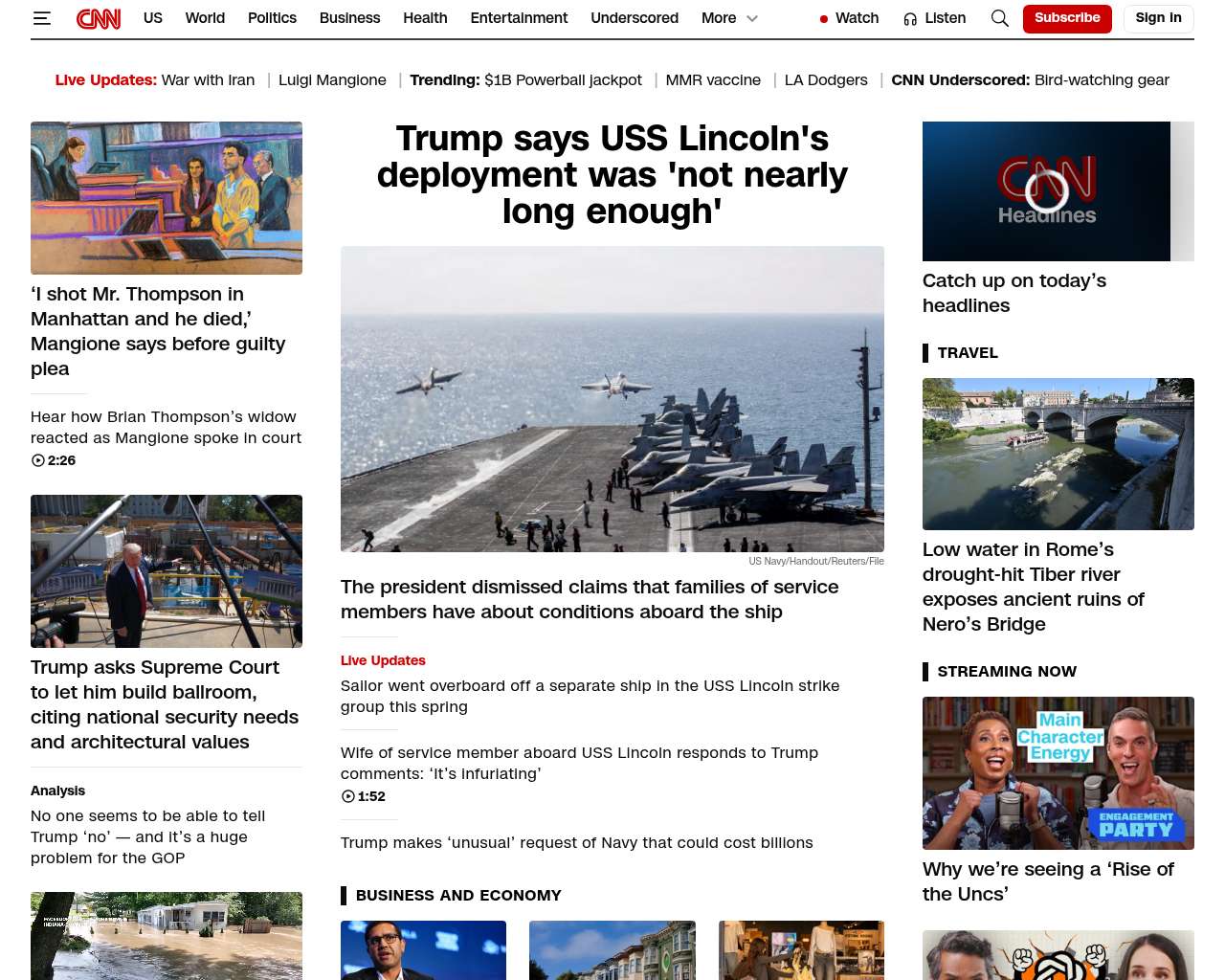The width and height of the screenshot is (1225, 980).
Task: Click the Tiber river bridge photo
Action: (x=1058, y=455)
